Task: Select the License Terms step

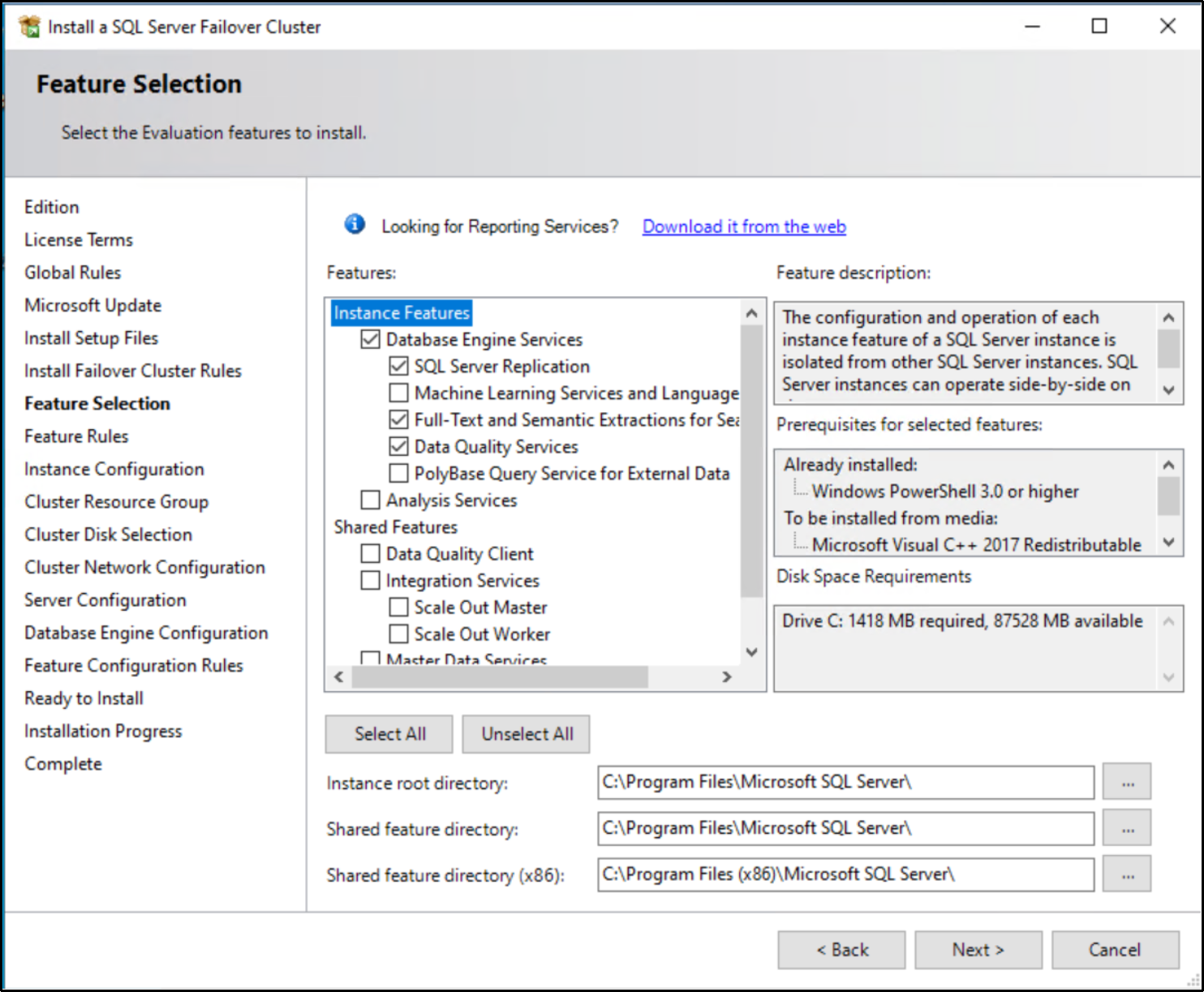Action: pyautogui.click(x=79, y=239)
